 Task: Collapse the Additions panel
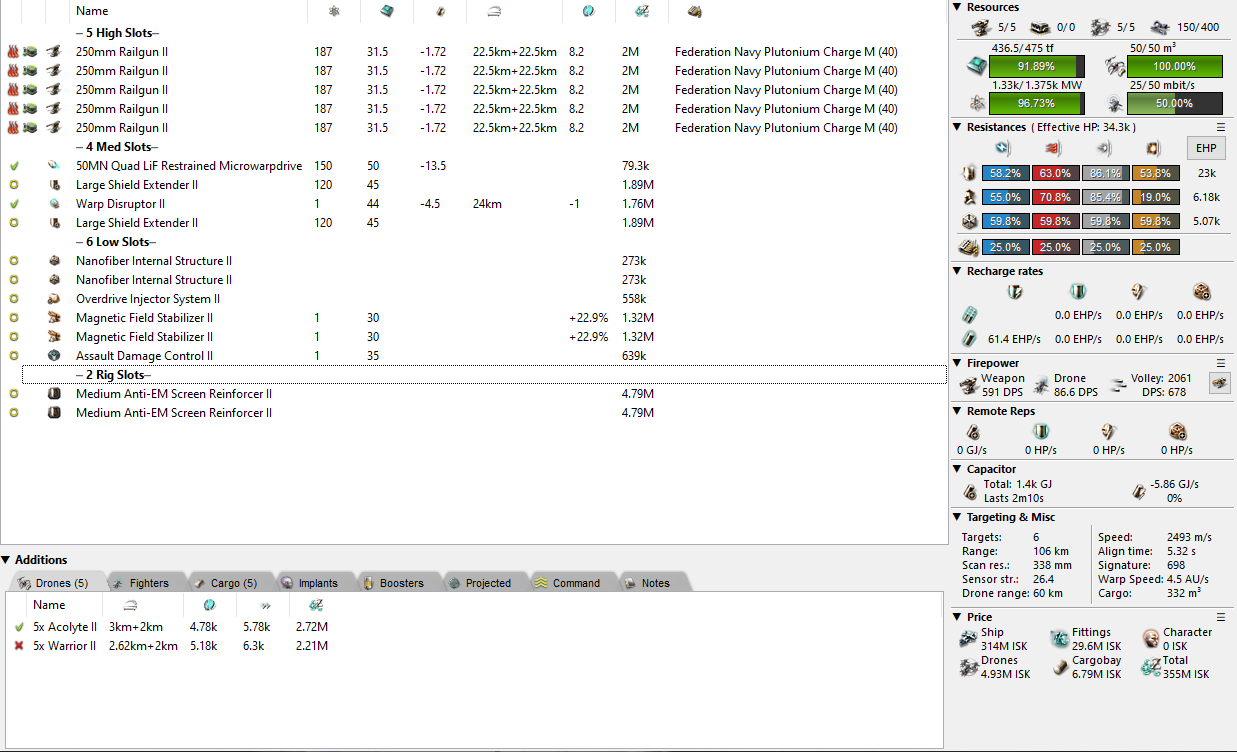6,560
